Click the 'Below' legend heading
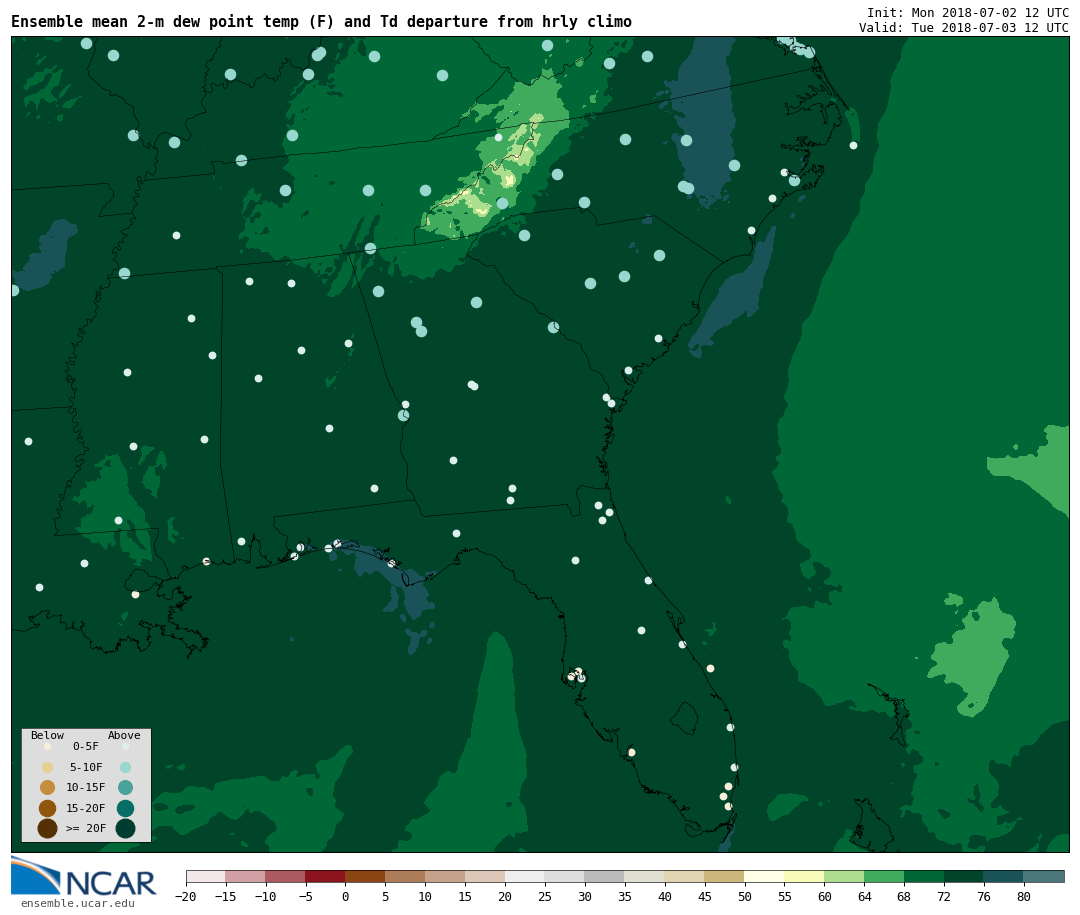The height and width of the screenshot is (915, 1080). (x=47, y=735)
